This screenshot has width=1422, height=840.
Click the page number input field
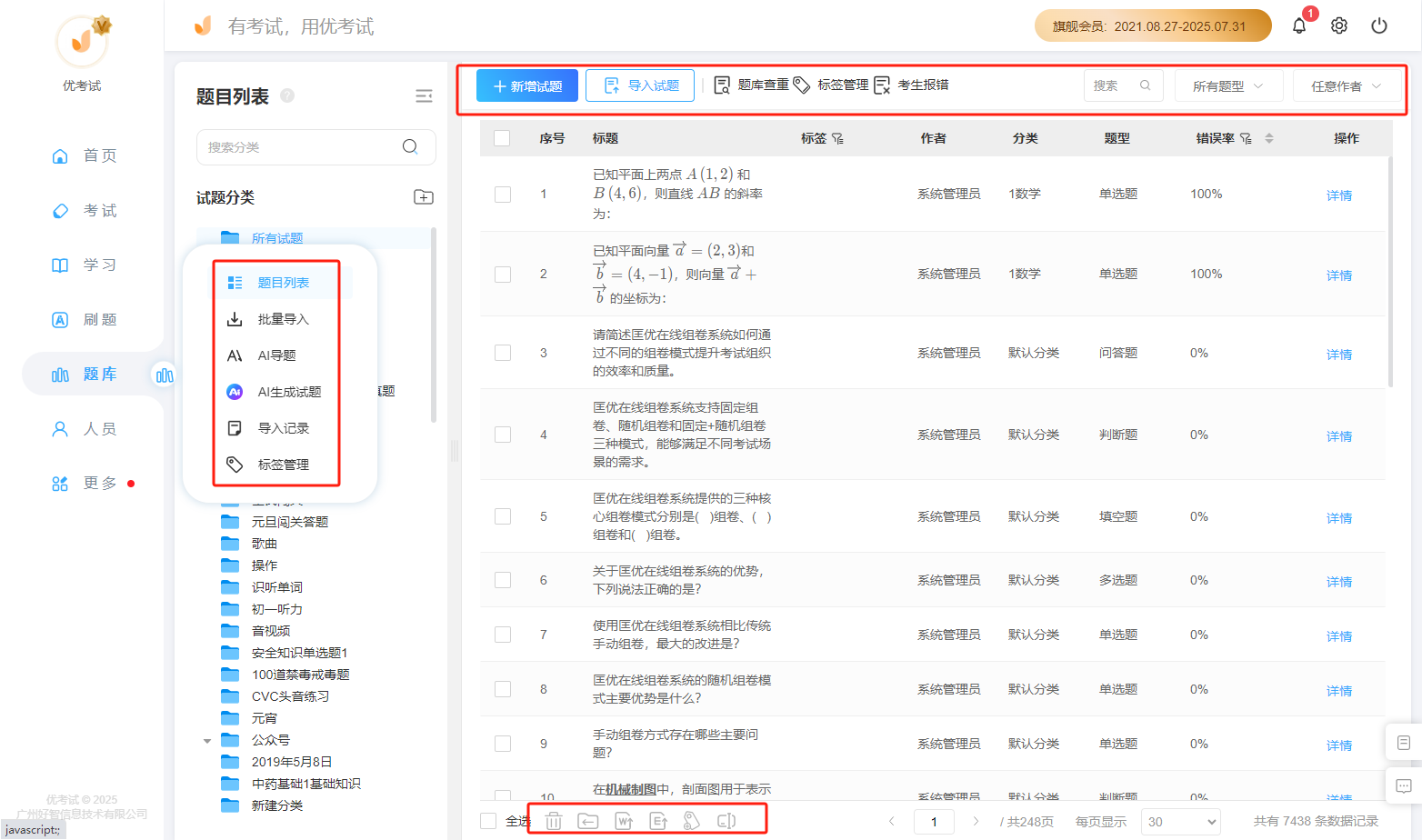(x=934, y=821)
